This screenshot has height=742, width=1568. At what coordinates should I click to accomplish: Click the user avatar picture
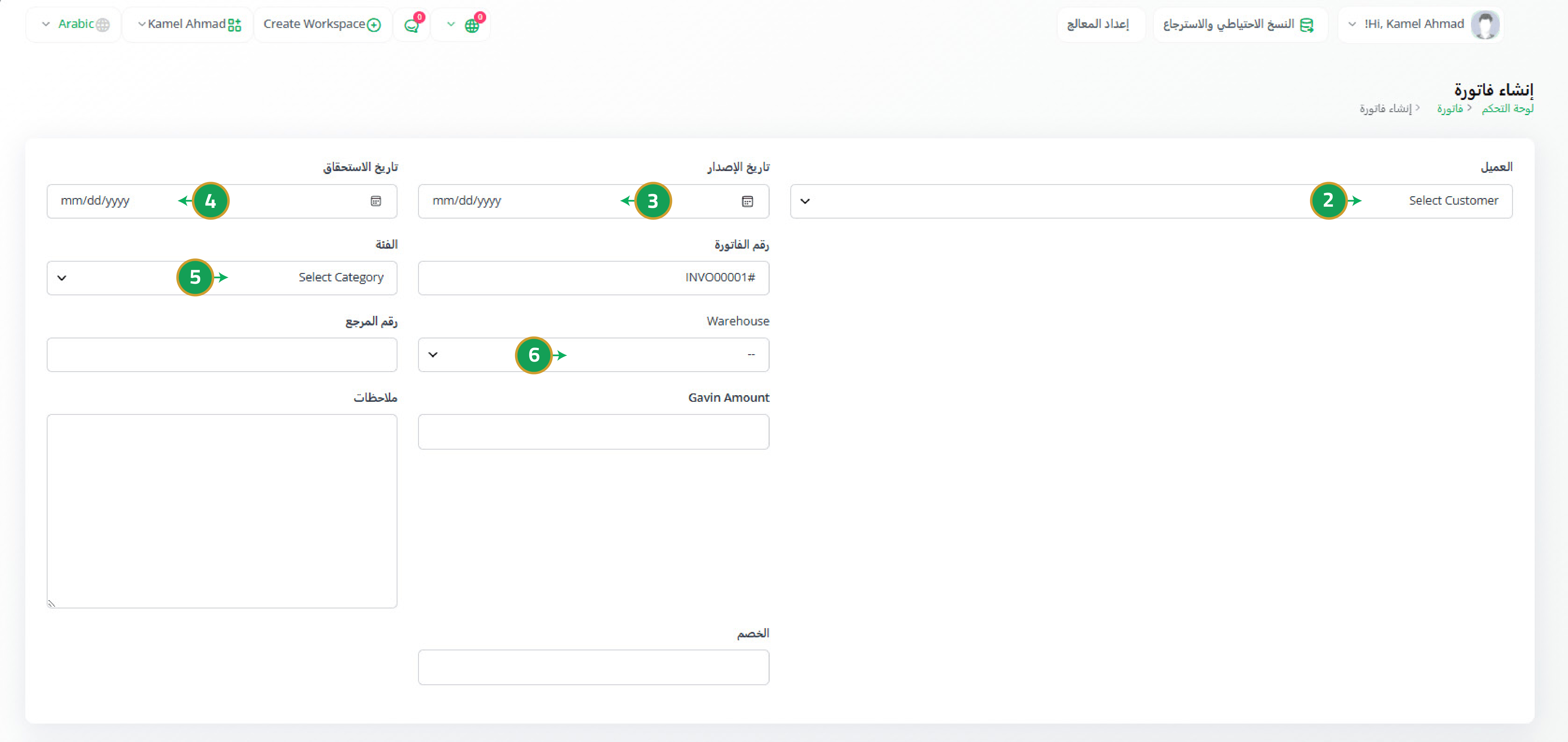(1485, 25)
